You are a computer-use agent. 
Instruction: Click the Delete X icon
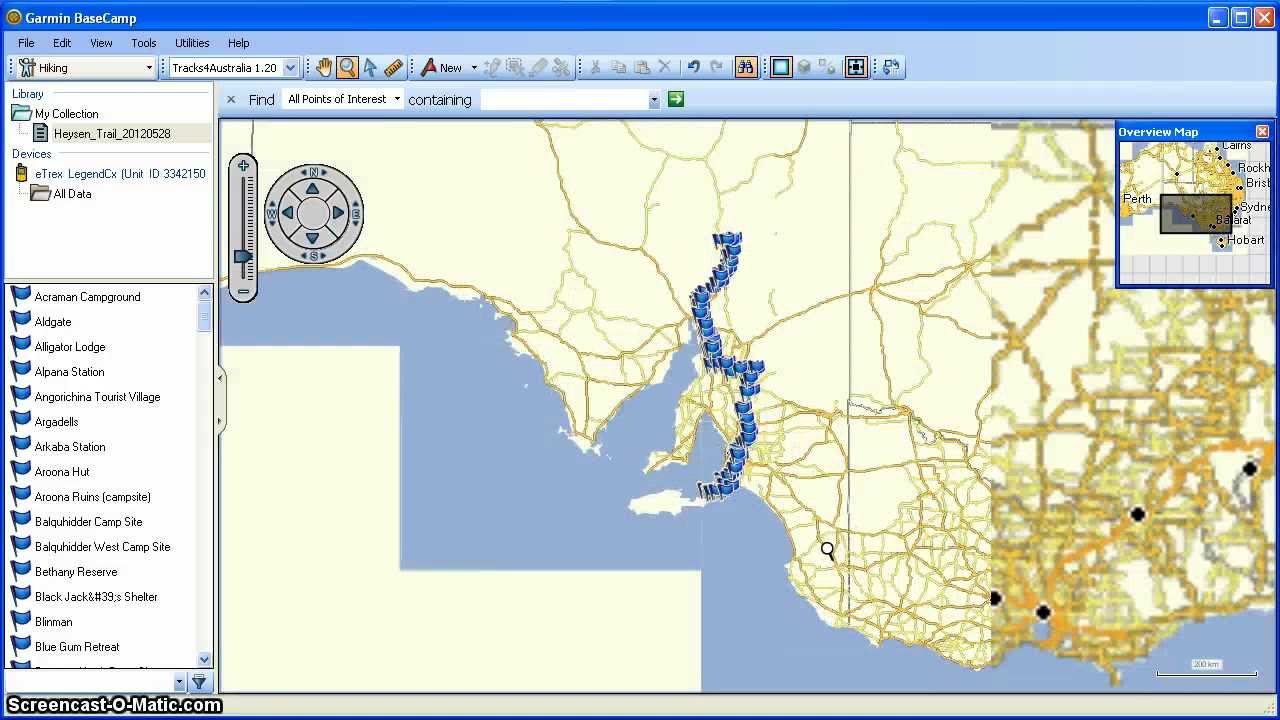point(665,68)
